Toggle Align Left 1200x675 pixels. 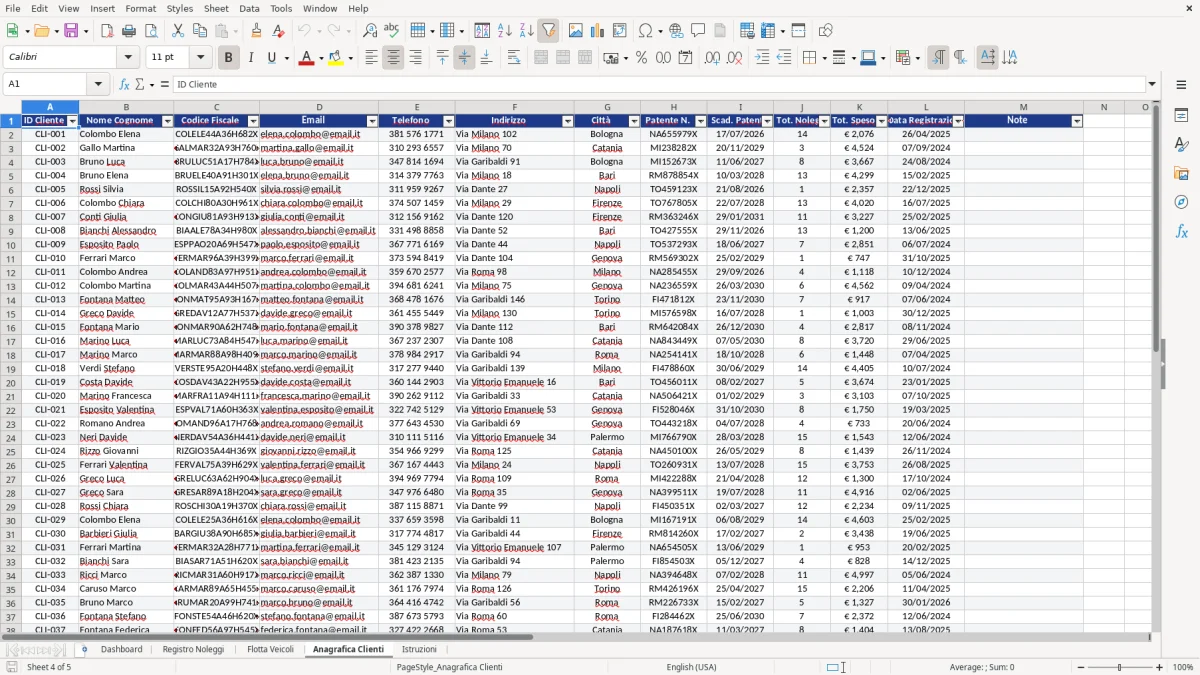[371, 58]
